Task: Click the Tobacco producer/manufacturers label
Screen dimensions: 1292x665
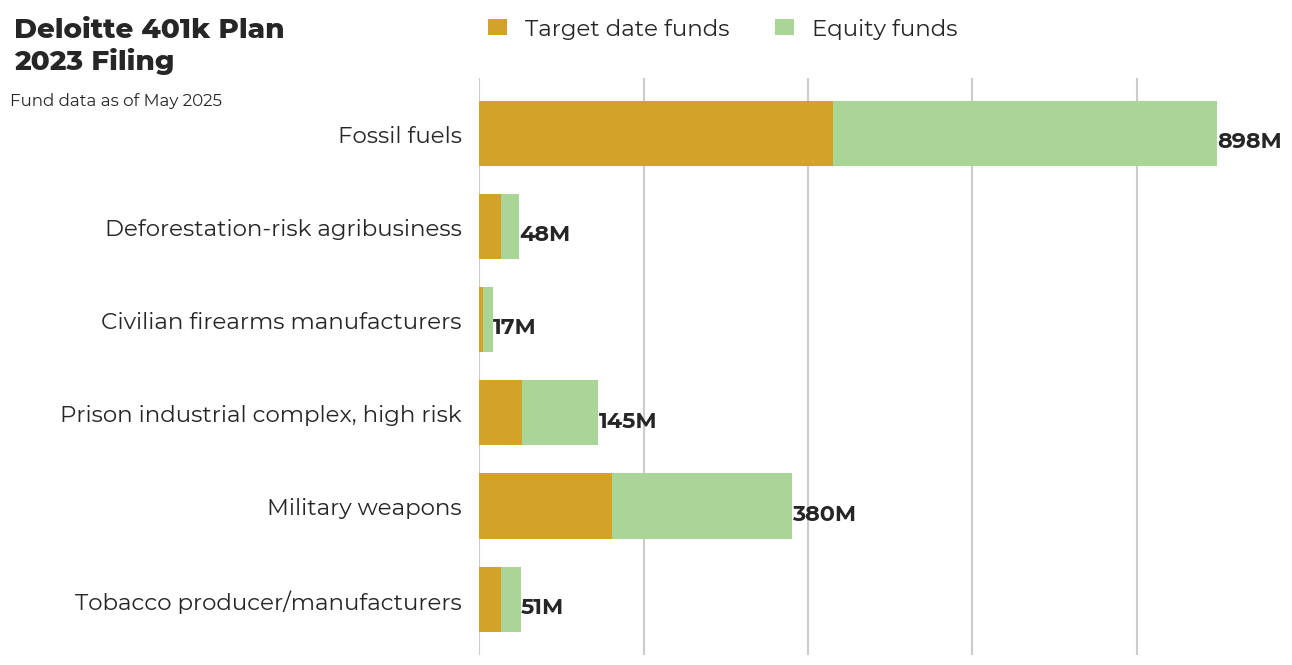Action: pos(268,602)
